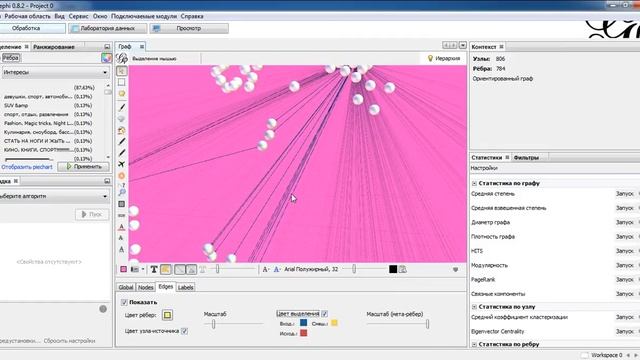Run the PageRank statistic
Image resolution: width=640 pixels, height=360 pixels.
[624, 280]
